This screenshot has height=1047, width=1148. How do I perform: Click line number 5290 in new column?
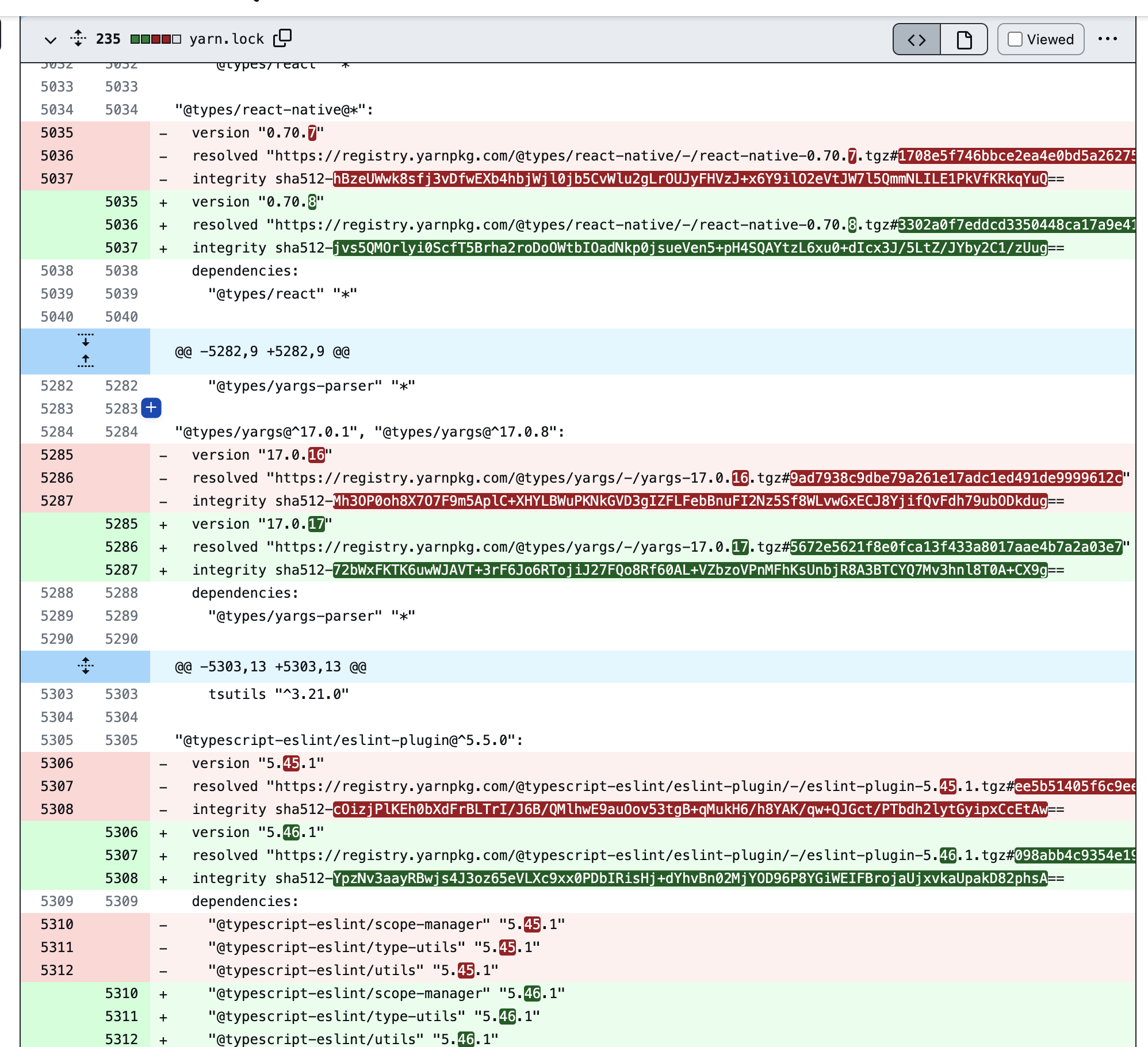point(121,639)
